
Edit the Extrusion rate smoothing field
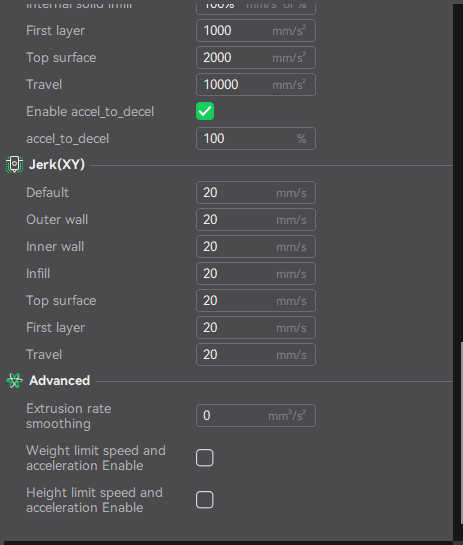256,415
